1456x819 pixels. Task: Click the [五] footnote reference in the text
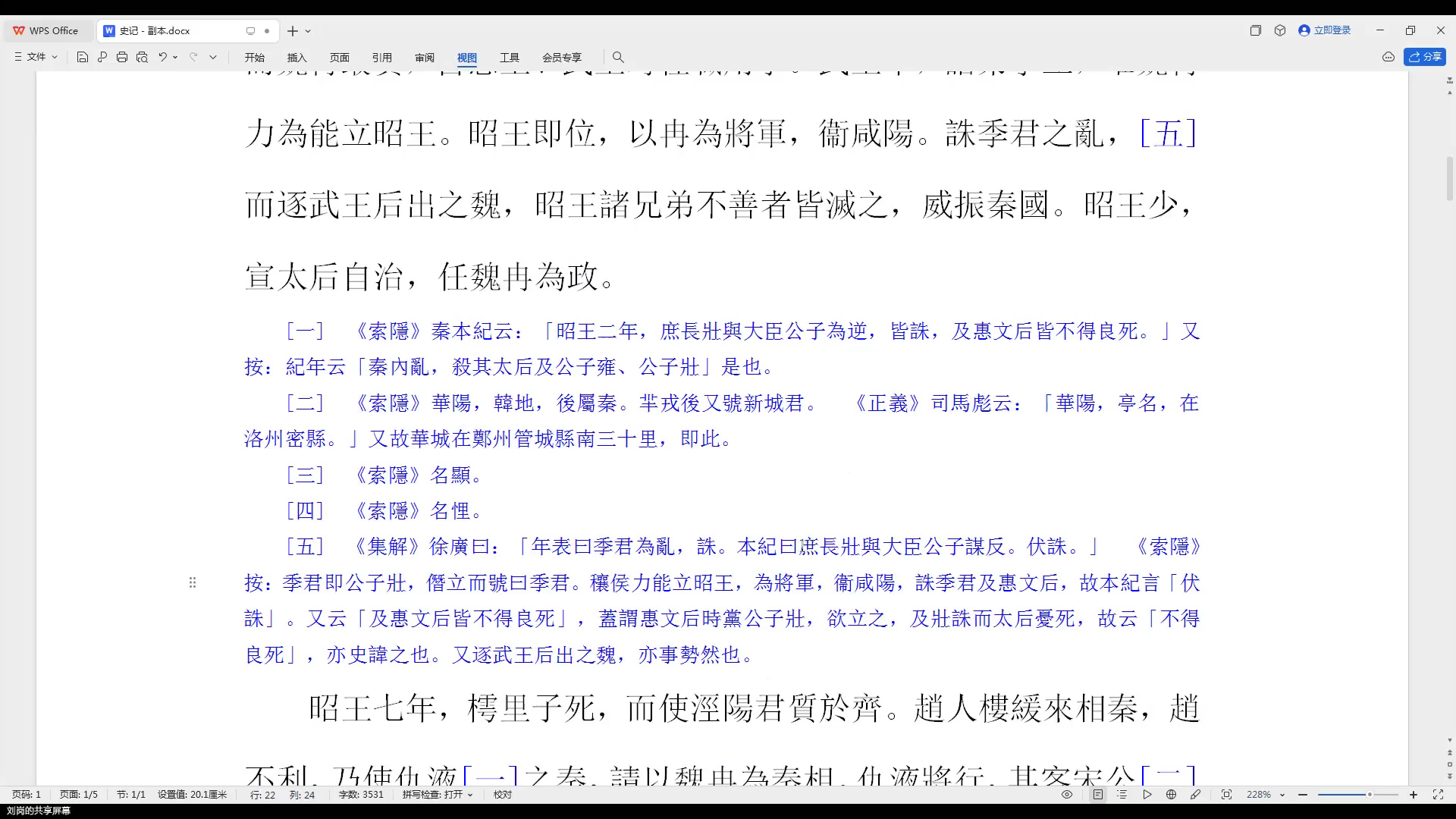[1168, 133]
